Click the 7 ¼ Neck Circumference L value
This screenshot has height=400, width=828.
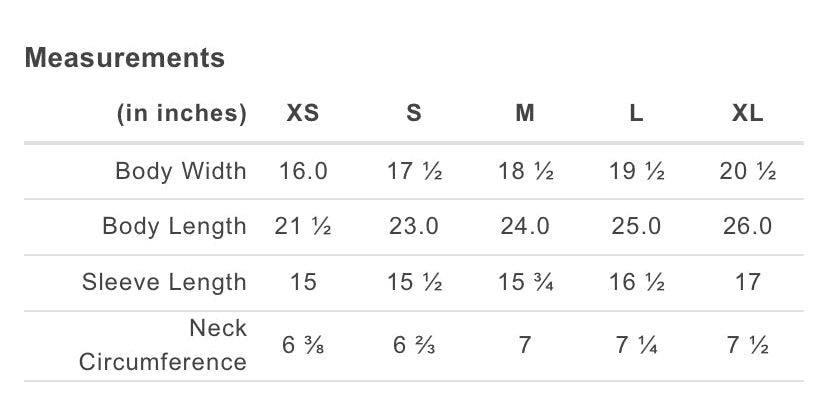636,346
